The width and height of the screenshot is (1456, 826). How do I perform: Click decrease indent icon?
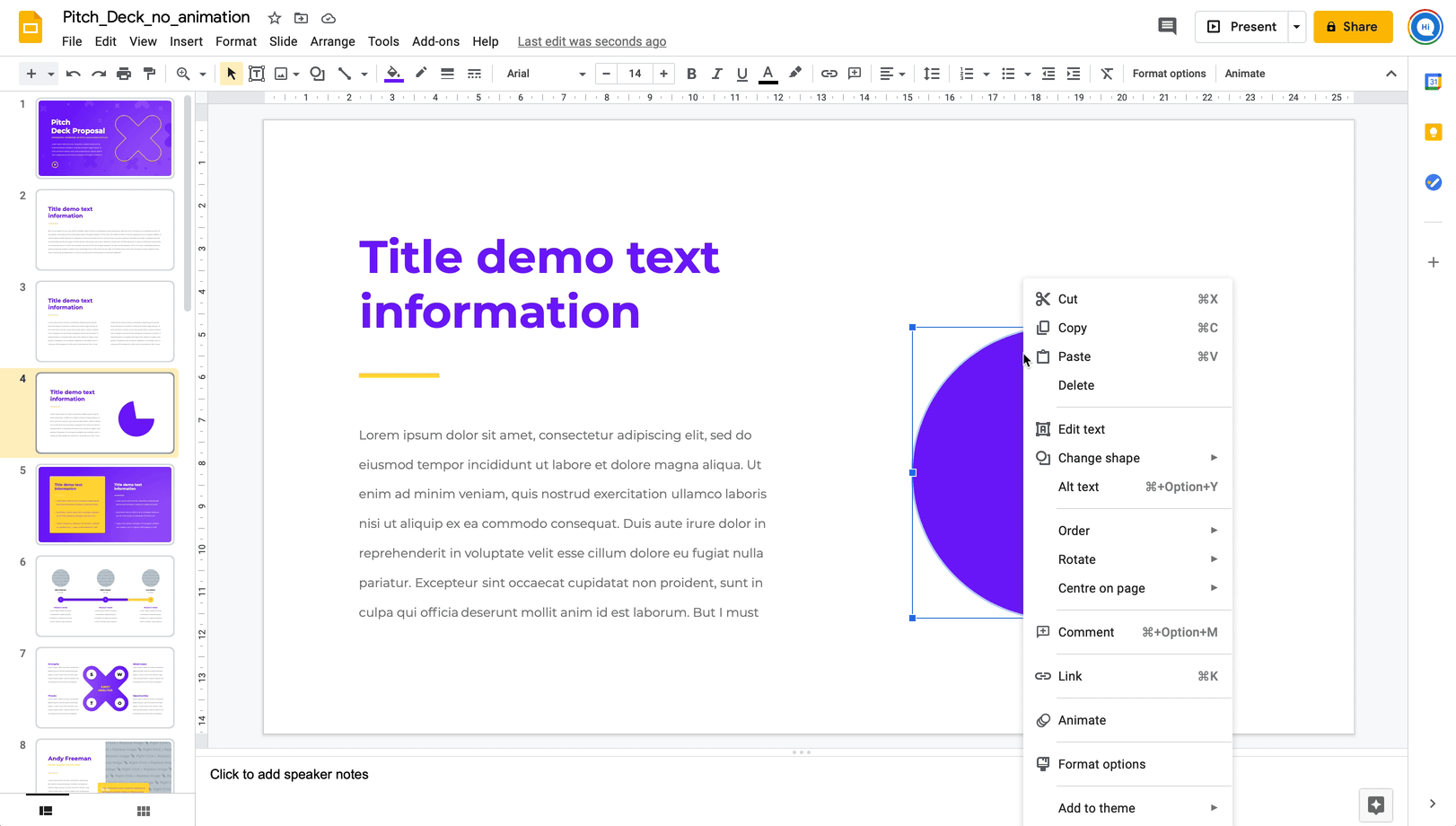tap(1048, 74)
